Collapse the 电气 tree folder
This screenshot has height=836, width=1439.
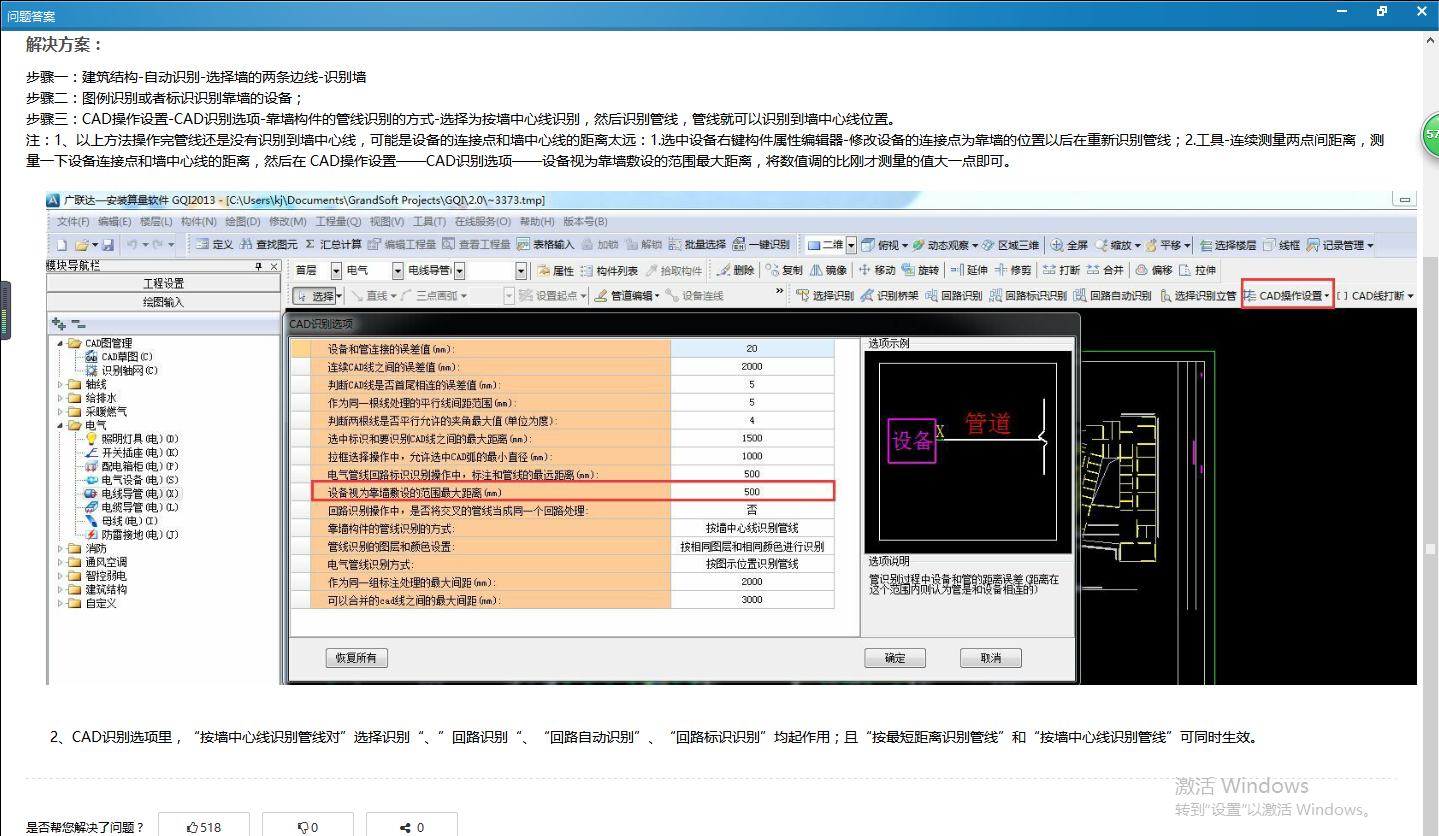pyautogui.click(x=60, y=425)
